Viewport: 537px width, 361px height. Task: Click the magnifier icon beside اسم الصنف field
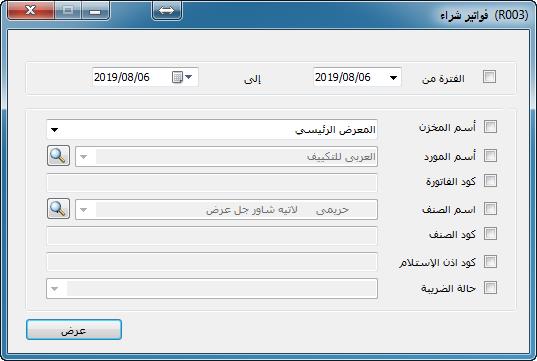(58, 208)
